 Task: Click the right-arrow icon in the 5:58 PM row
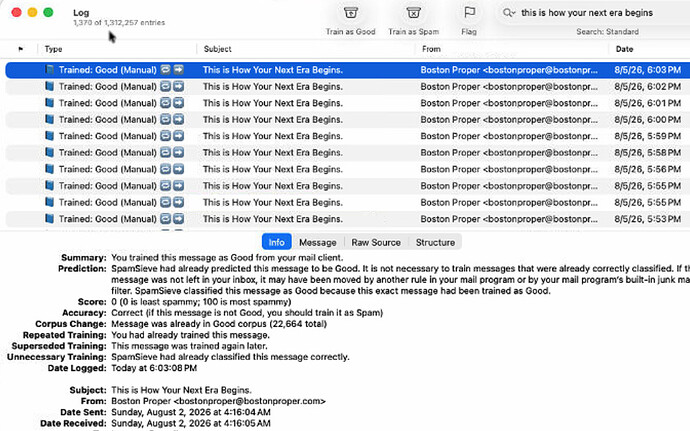178,152
